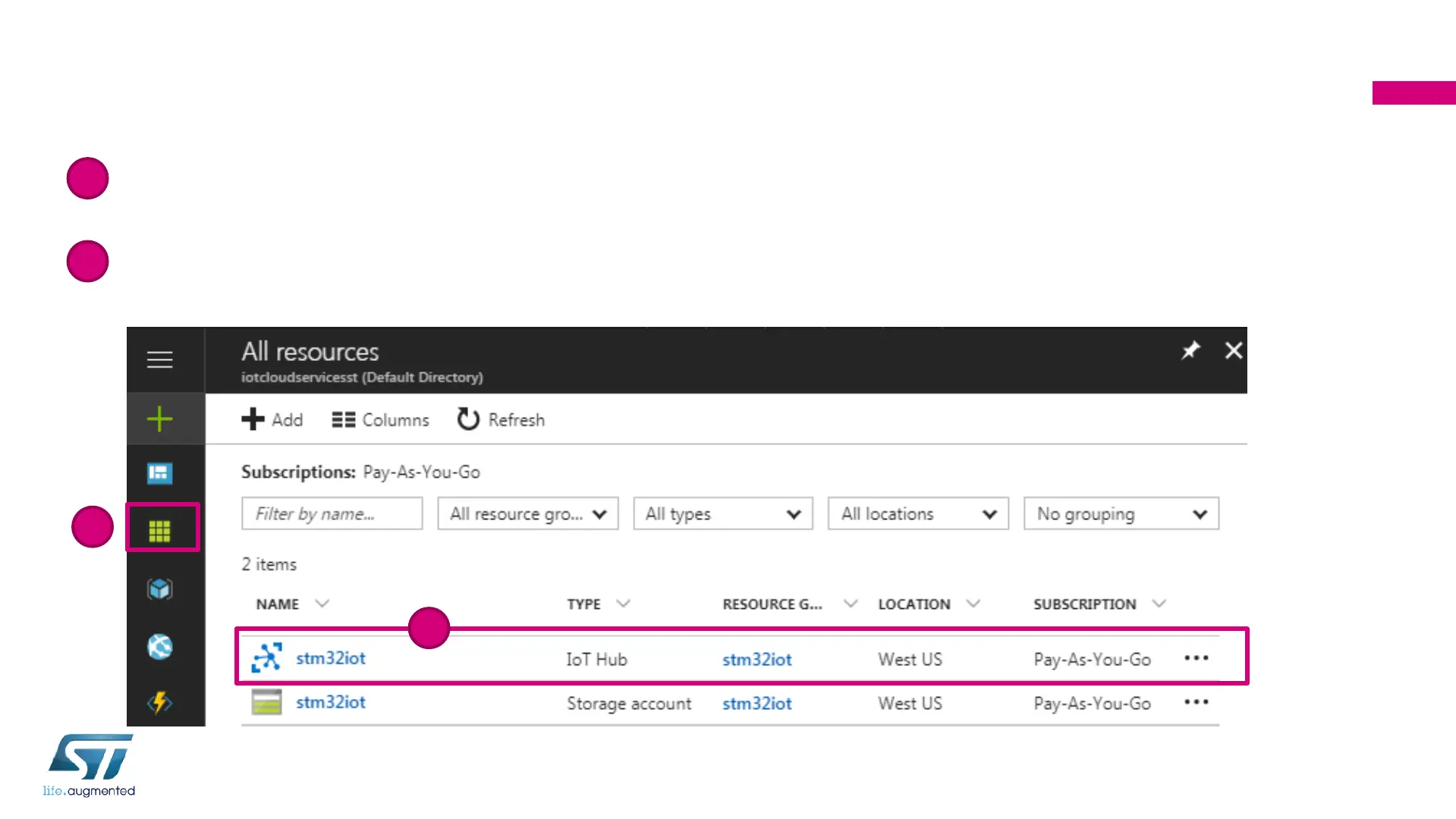Open the stm32iot IoT Hub resource
This screenshot has width=1456, height=819.
coord(330,658)
